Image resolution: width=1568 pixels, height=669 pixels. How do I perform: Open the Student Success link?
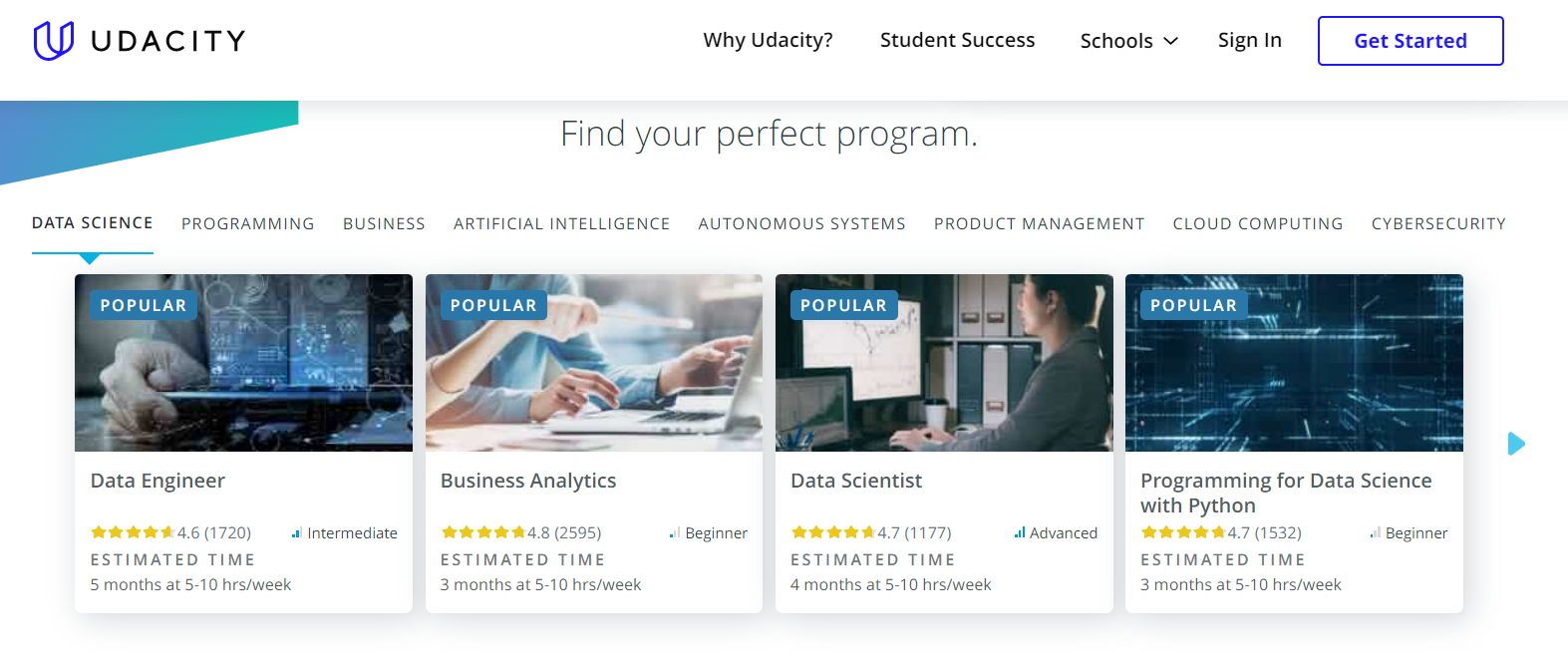[957, 40]
